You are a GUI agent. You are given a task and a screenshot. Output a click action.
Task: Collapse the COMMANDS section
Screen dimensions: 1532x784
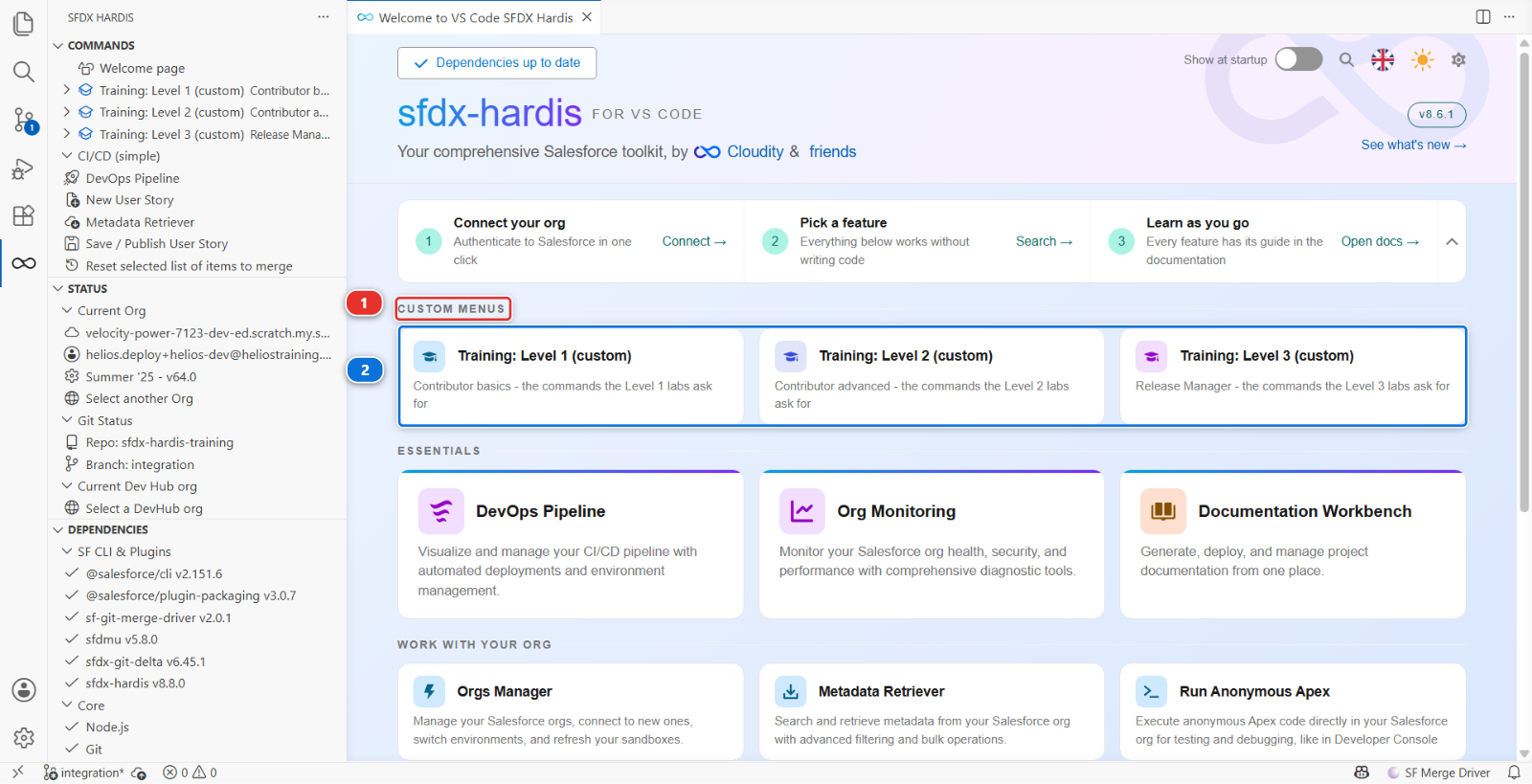58,45
